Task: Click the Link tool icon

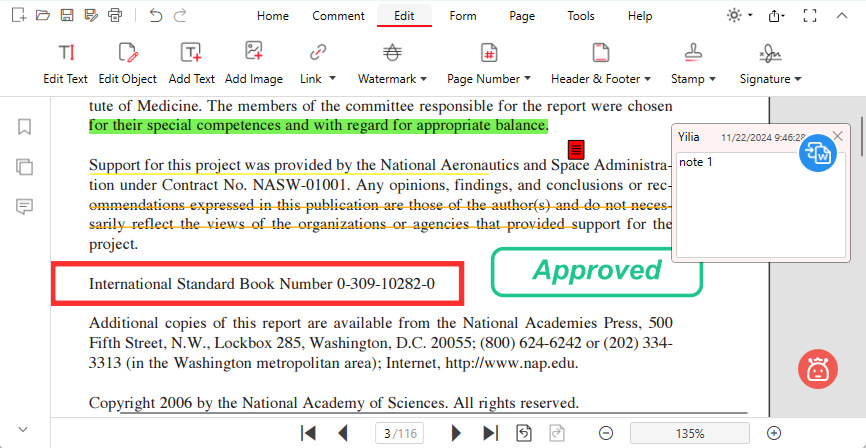Action: 318,53
